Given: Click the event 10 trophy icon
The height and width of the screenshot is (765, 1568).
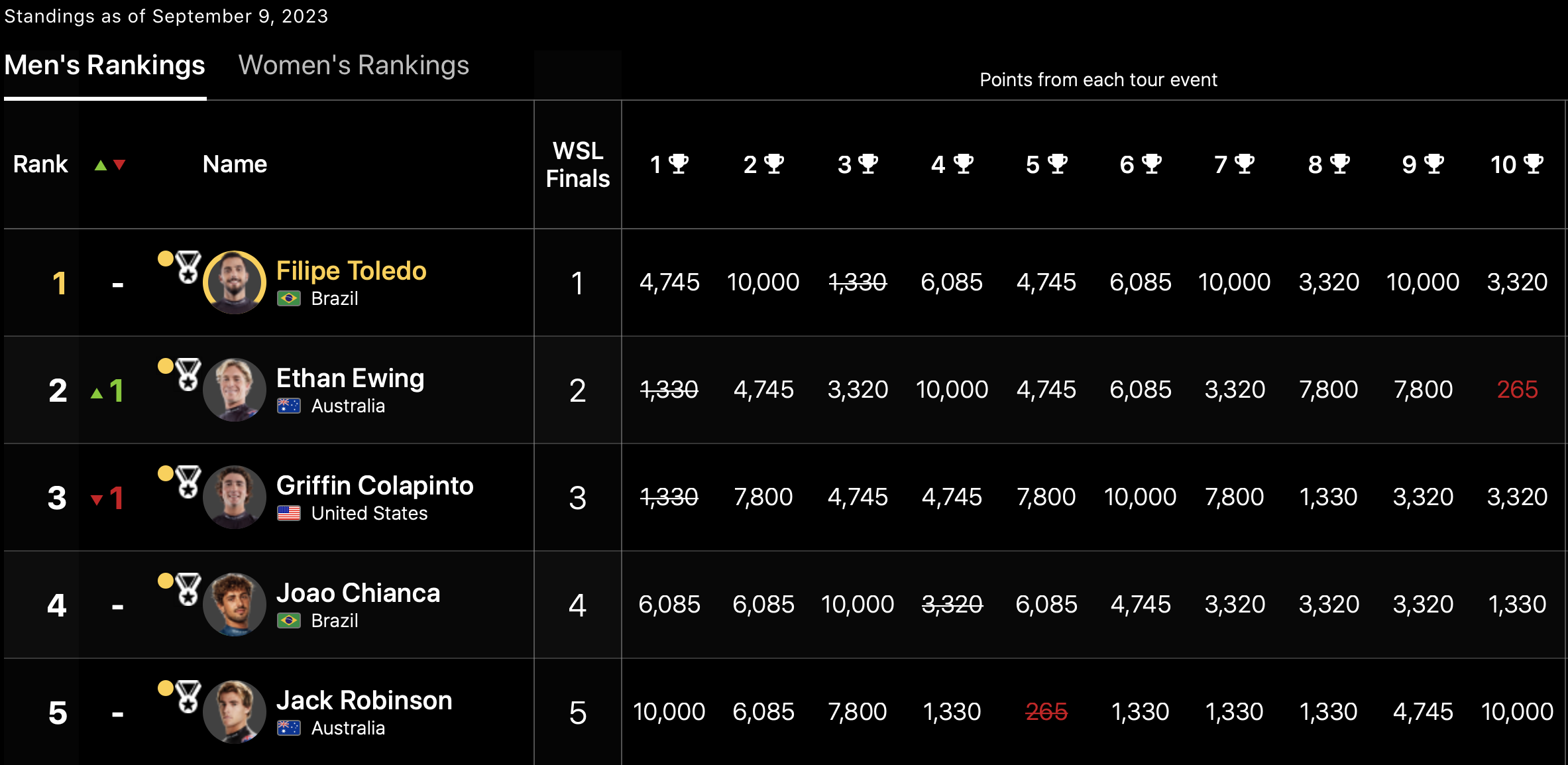Looking at the screenshot, I should (1534, 164).
